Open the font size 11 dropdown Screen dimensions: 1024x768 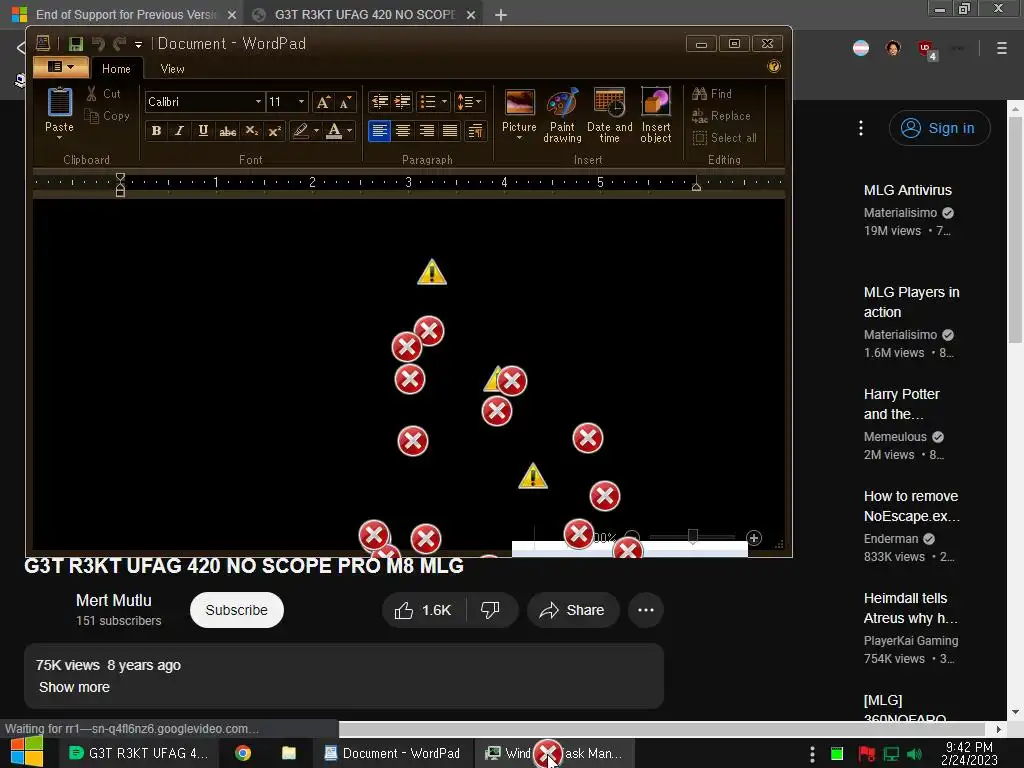pyautogui.click(x=301, y=102)
